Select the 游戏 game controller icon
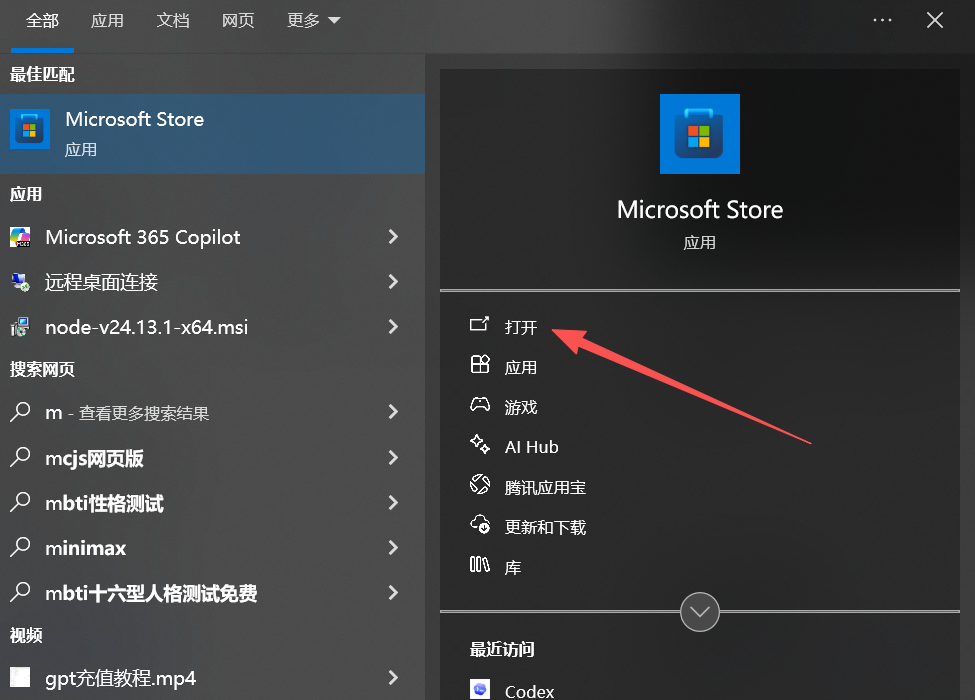The image size is (975, 700). (479, 405)
